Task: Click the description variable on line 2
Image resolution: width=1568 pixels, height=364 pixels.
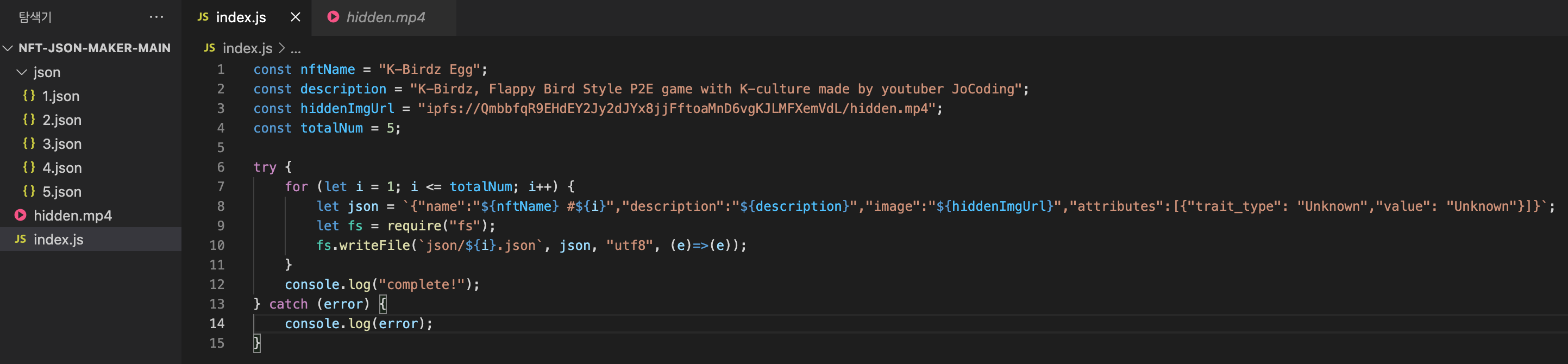Action: (x=343, y=89)
